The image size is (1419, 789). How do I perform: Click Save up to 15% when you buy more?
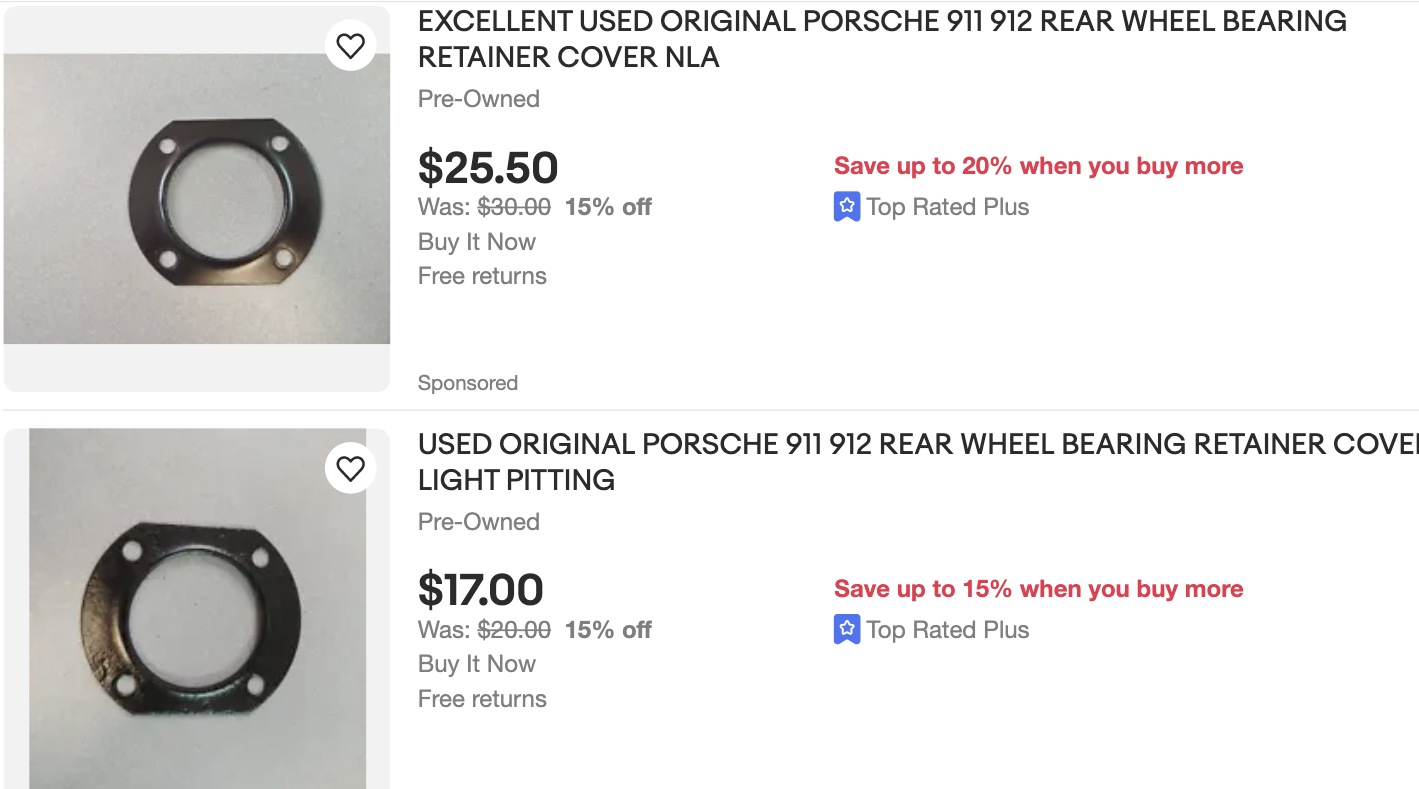pyautogui.click(x=1038, y=589)
